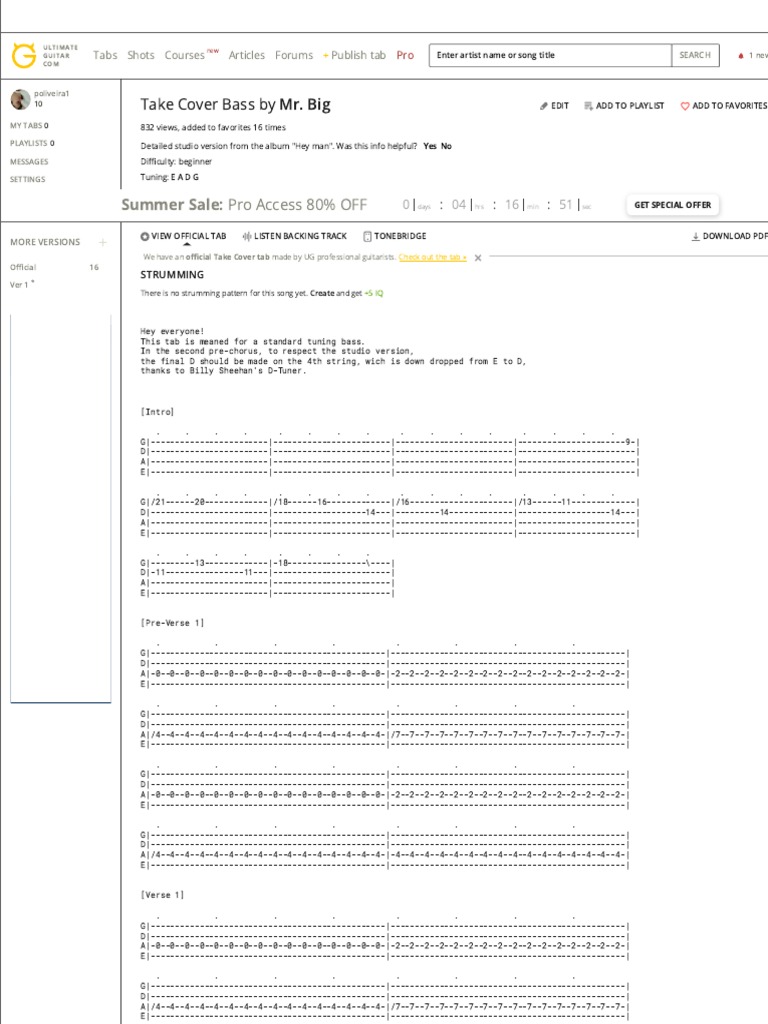Click the Publish tab link
Screen dimensions: 768x1024
pos(355,56)
